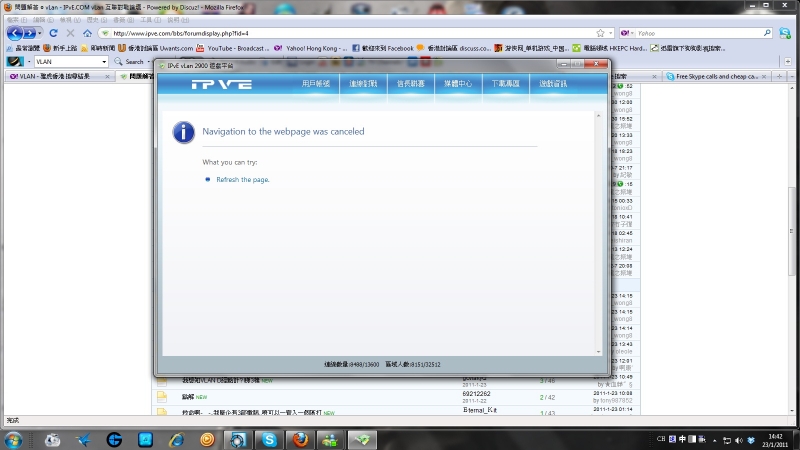Click the search magnifier in Yahoo box

click(x=767, y=33)
